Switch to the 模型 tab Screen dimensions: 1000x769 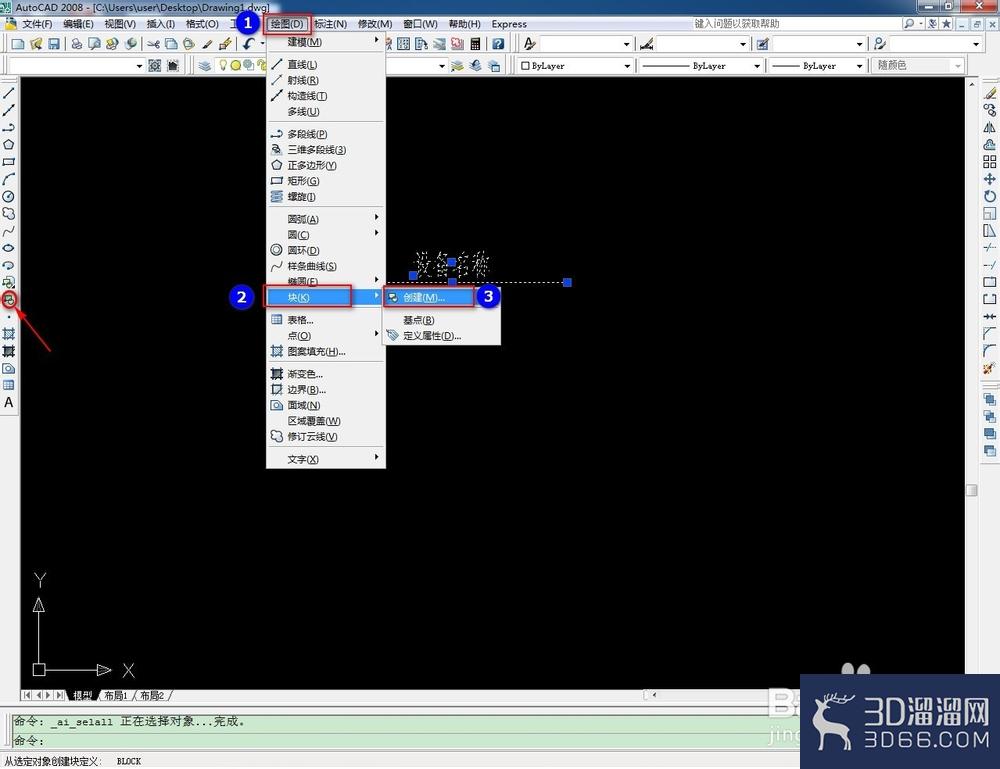[x=82, y=695]
